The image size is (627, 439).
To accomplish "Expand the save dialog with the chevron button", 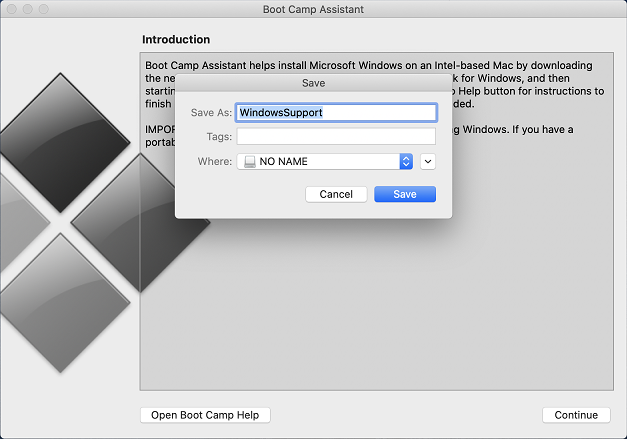I will [x=428, y=162].
